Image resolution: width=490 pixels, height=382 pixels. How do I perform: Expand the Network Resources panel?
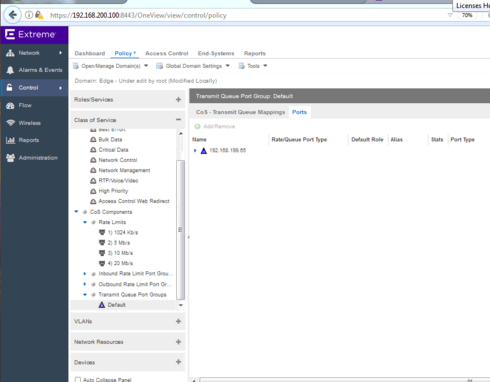[x=178, y=342]
